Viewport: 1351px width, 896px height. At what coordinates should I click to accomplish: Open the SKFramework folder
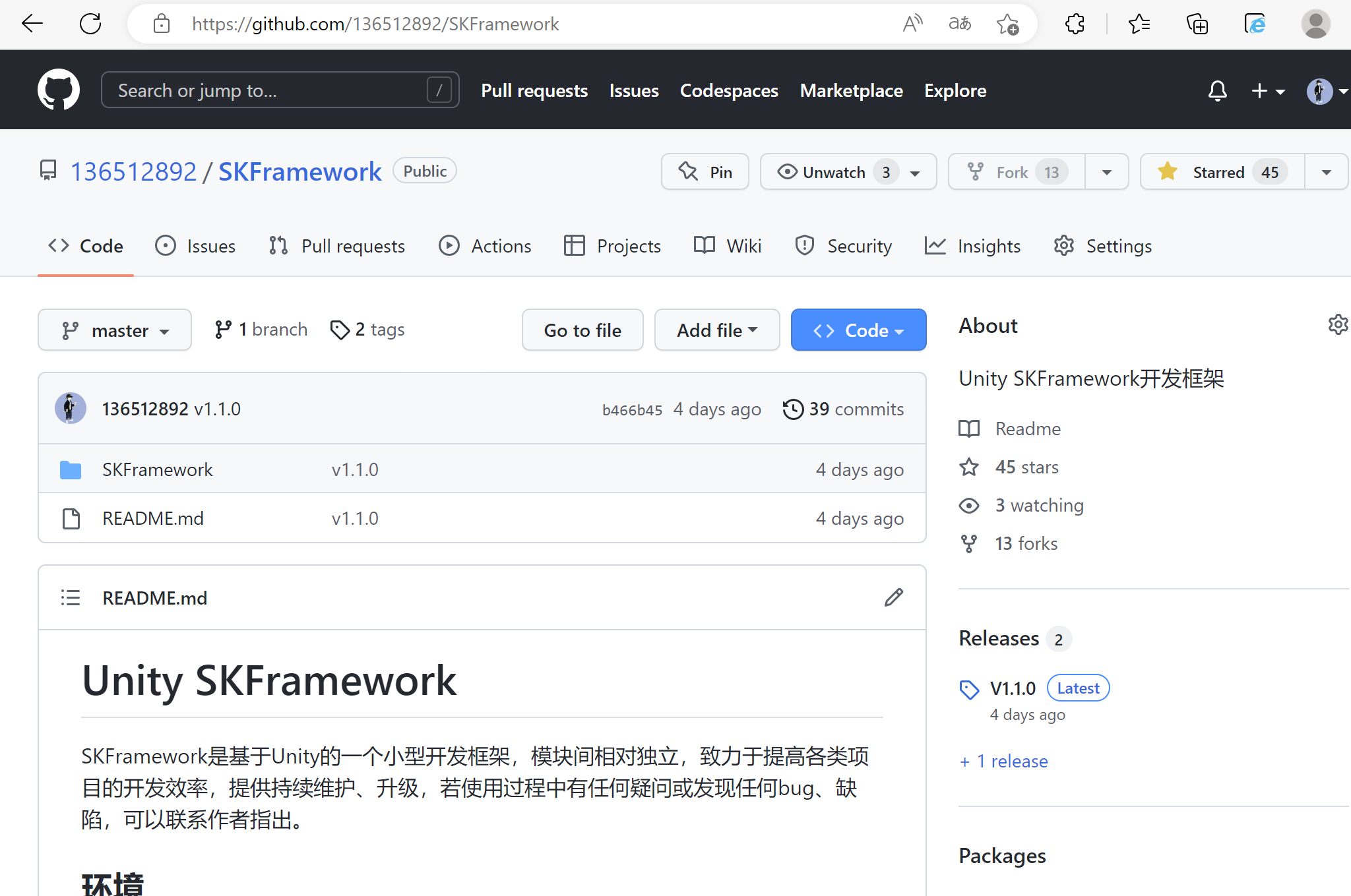pos(157,469)
